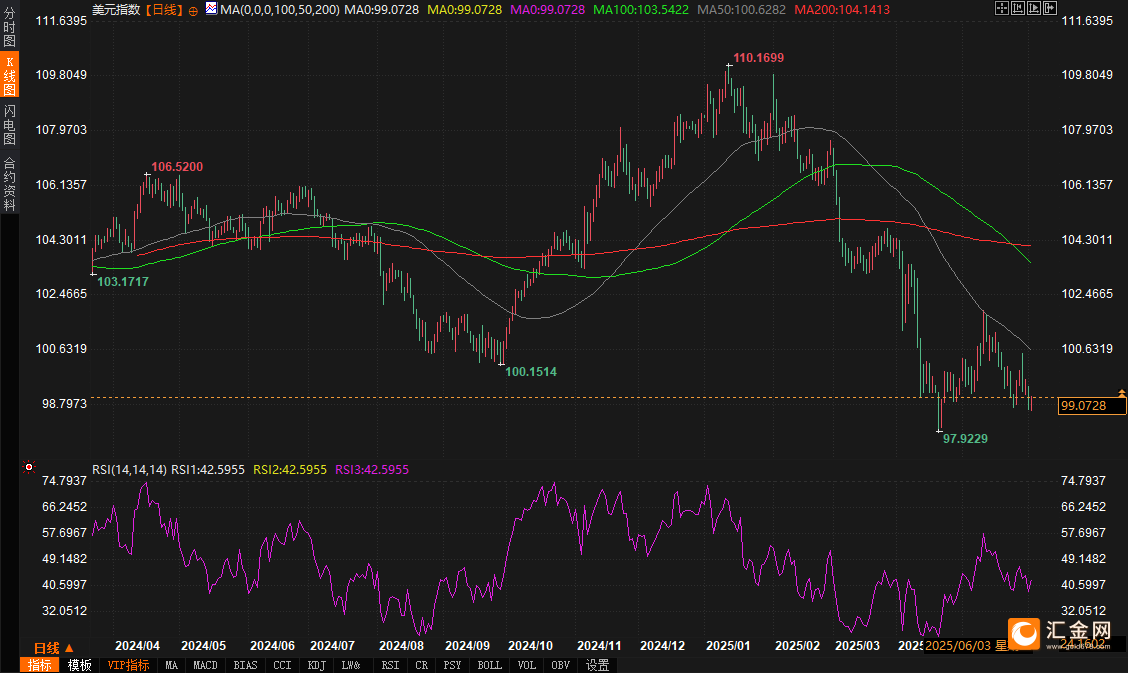The width and height of the screenshot is (1128, 673).
Task: Toggle the MACD indicator
Action: tap(205, 665)
